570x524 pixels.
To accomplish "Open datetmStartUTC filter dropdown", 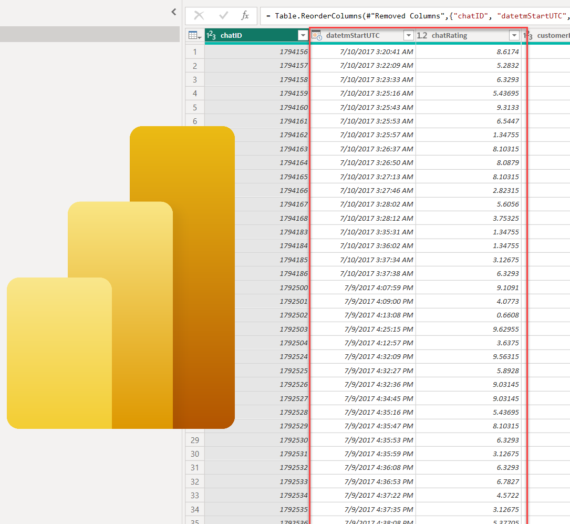I will click(x=408, y=35).
